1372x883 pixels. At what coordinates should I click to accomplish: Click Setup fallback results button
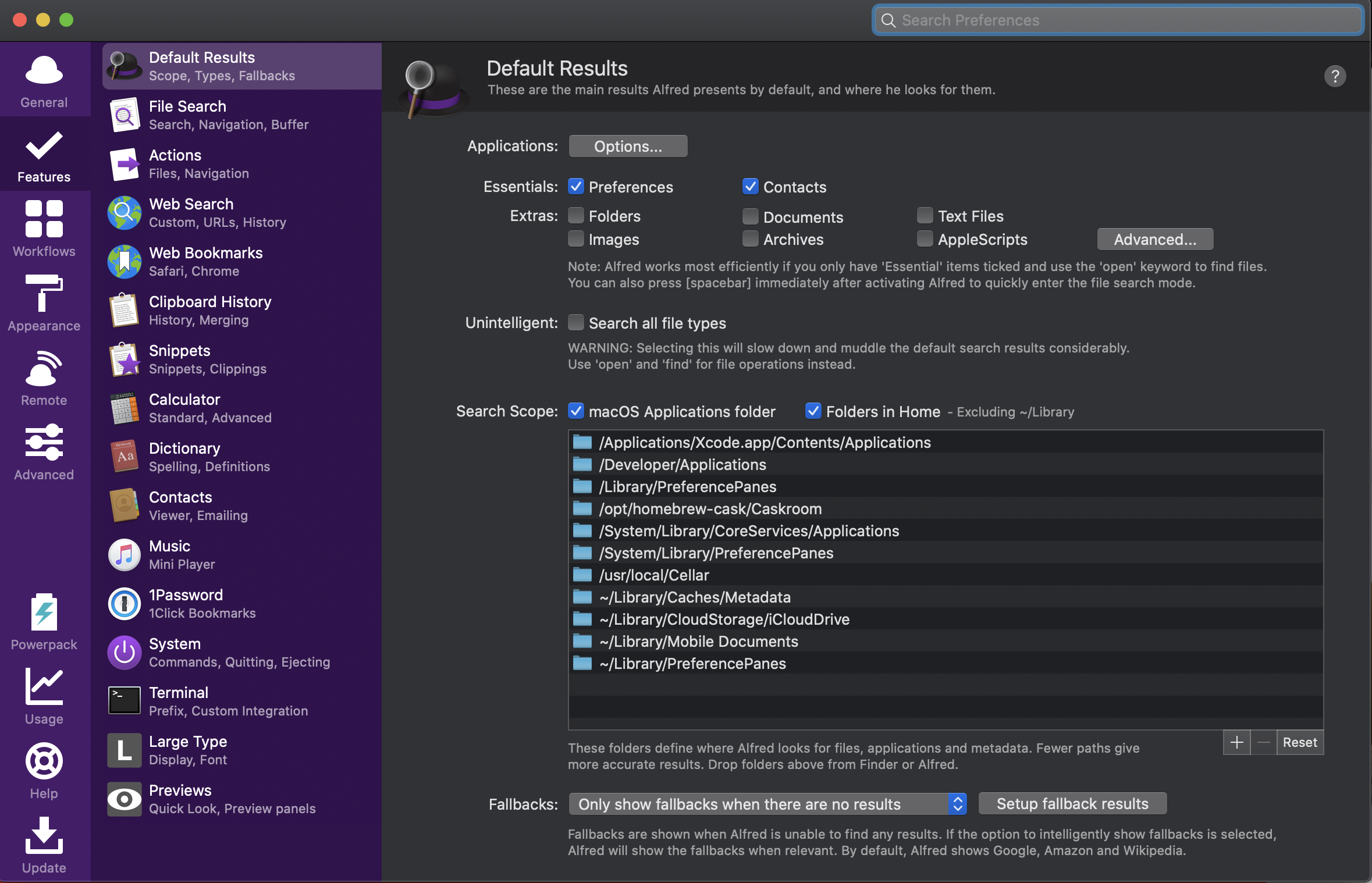coord(1072,804)
